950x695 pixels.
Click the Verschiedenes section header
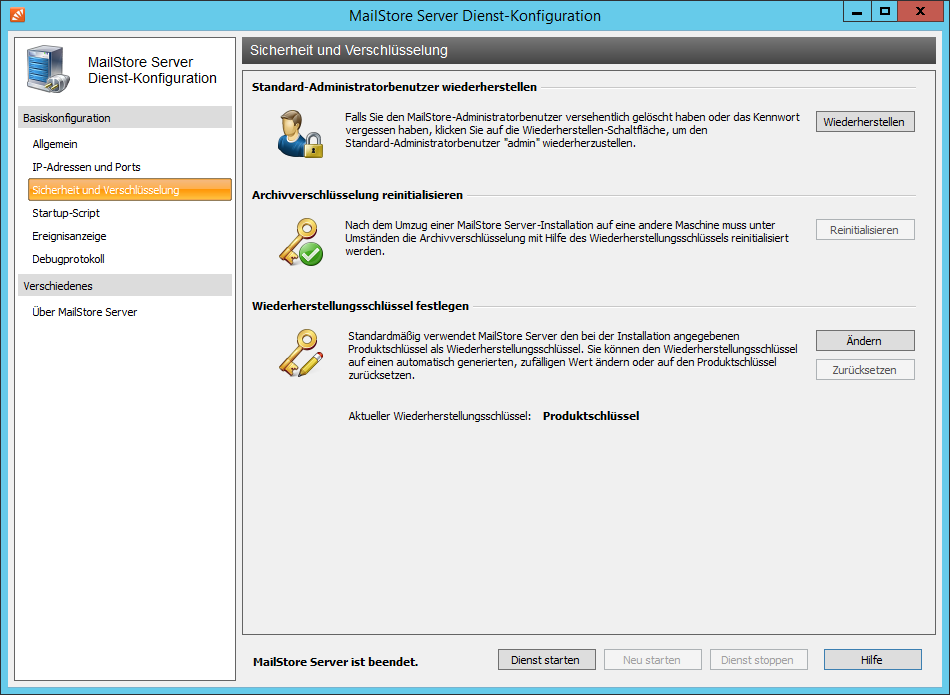point(125,285)
